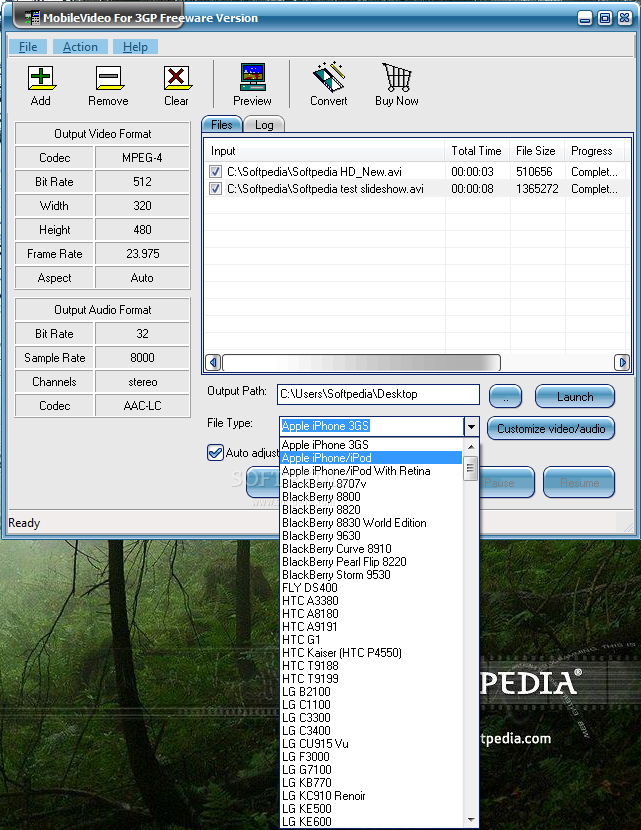Click the Remove file icon

click(x=109, y=78)
